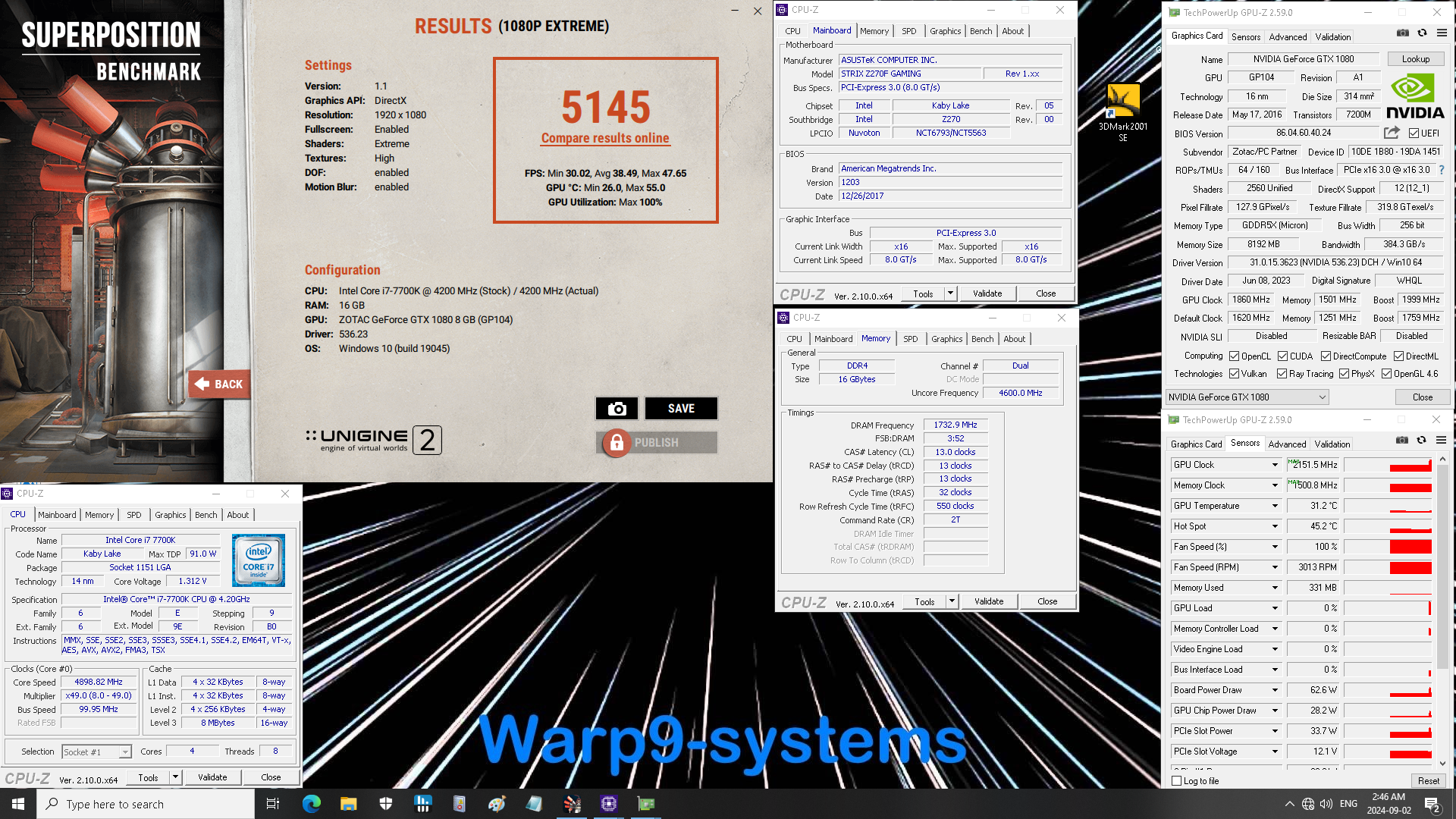
Task: Click the Memory Clock sensor graph
Action: (1388, 485)
